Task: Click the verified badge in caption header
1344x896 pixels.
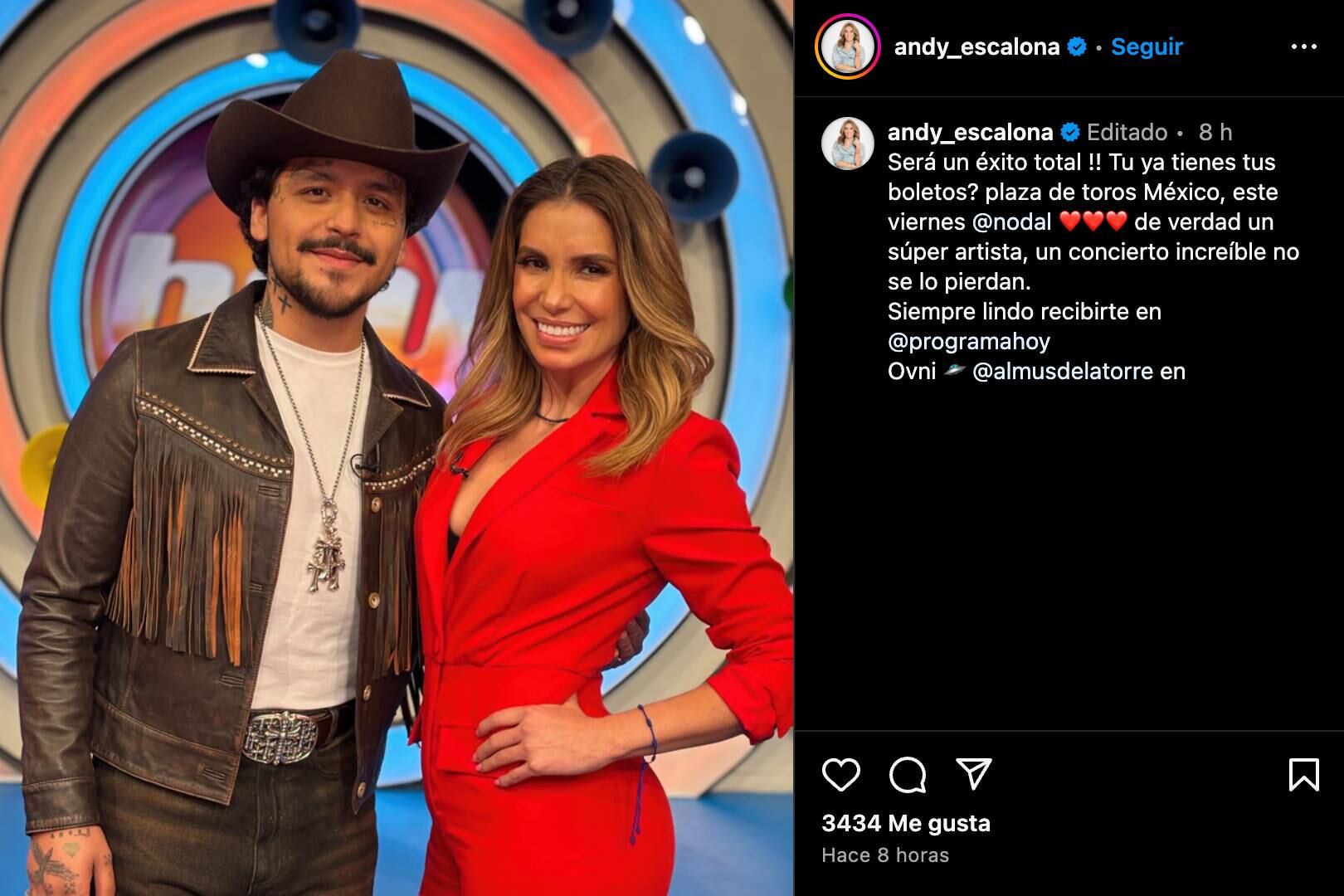Action: (x=1070, y=132)
